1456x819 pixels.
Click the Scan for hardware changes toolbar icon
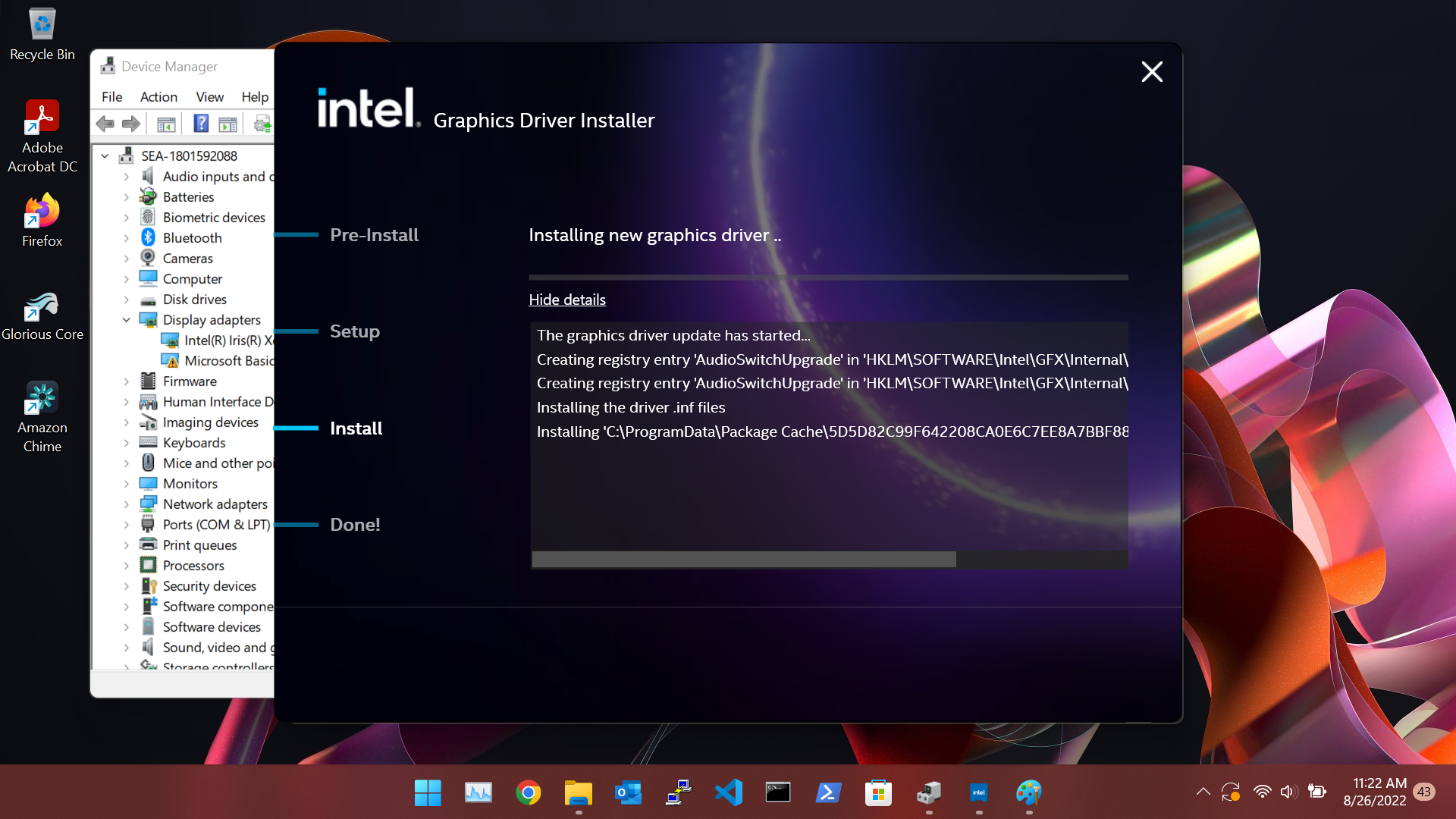click(x=262, y=124)
